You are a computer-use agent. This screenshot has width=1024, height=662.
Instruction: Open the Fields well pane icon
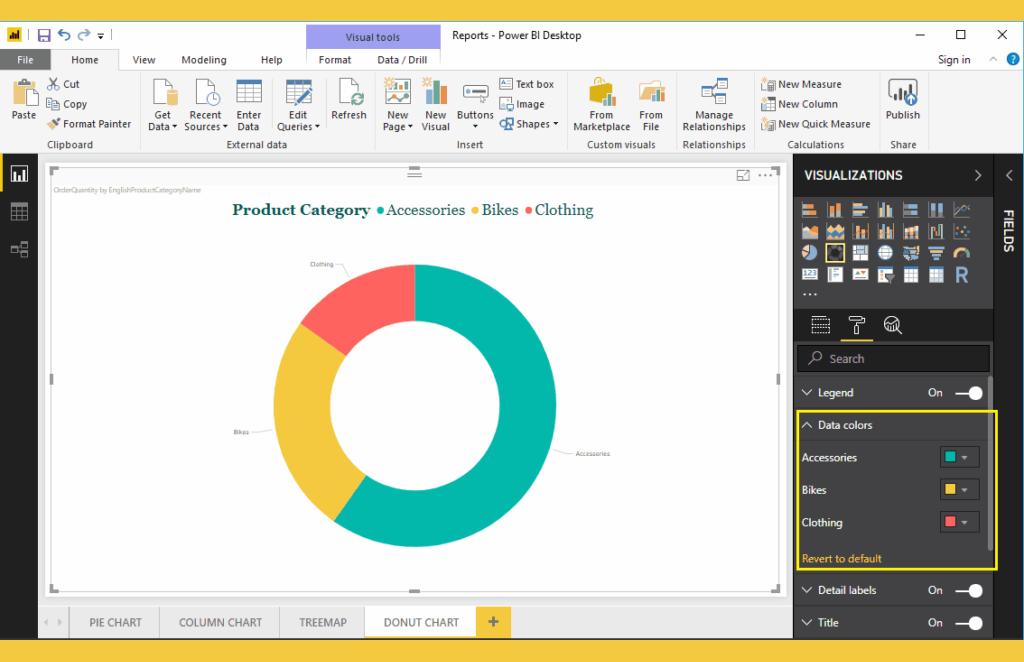tap(820, 324)
